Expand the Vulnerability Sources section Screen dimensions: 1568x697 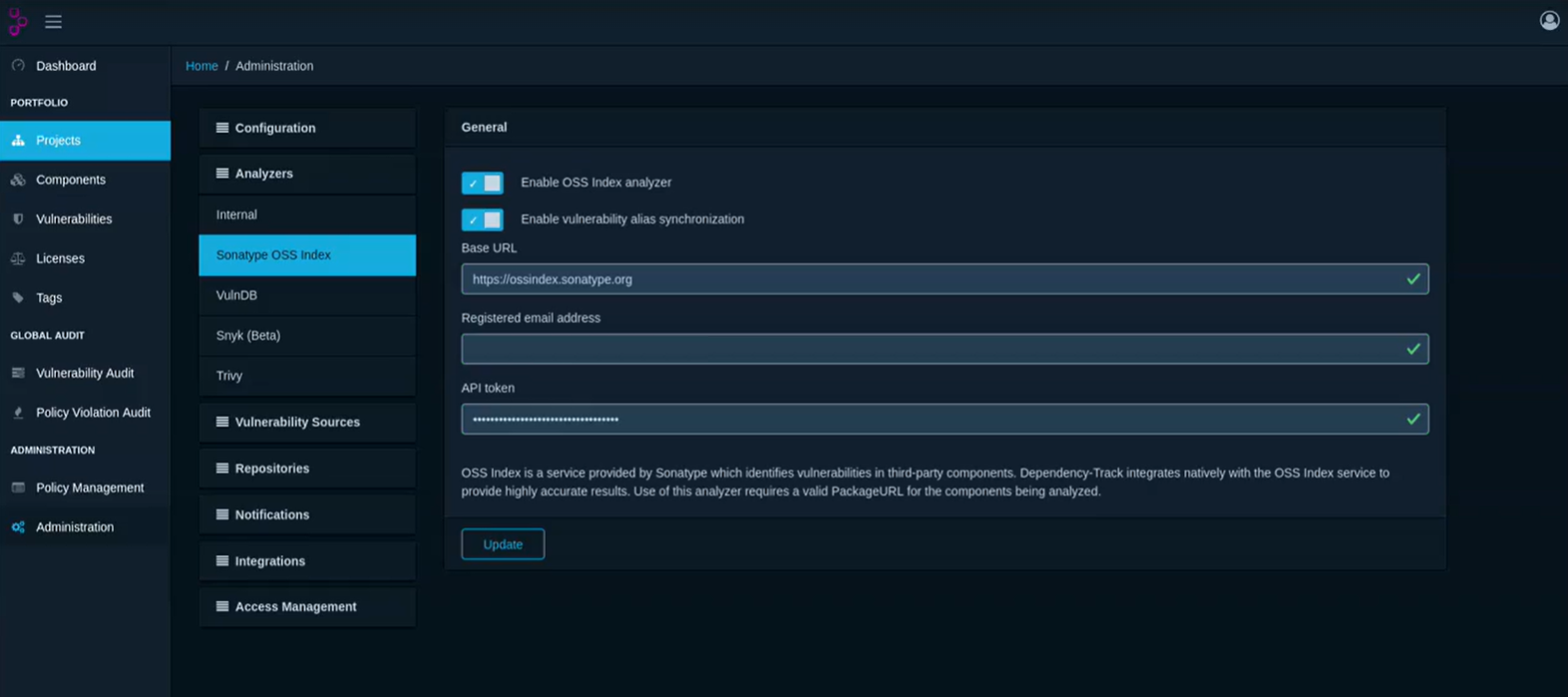click(307, 422)
